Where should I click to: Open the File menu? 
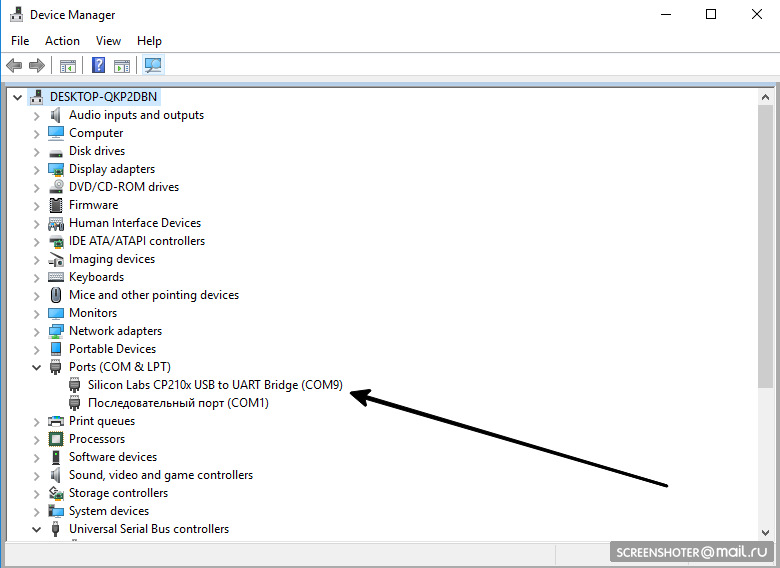20,41
